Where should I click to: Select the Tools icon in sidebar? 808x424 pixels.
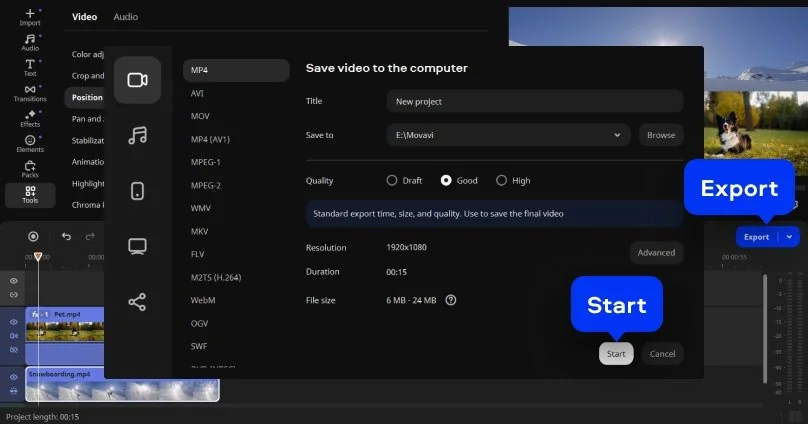click(30, 194)
